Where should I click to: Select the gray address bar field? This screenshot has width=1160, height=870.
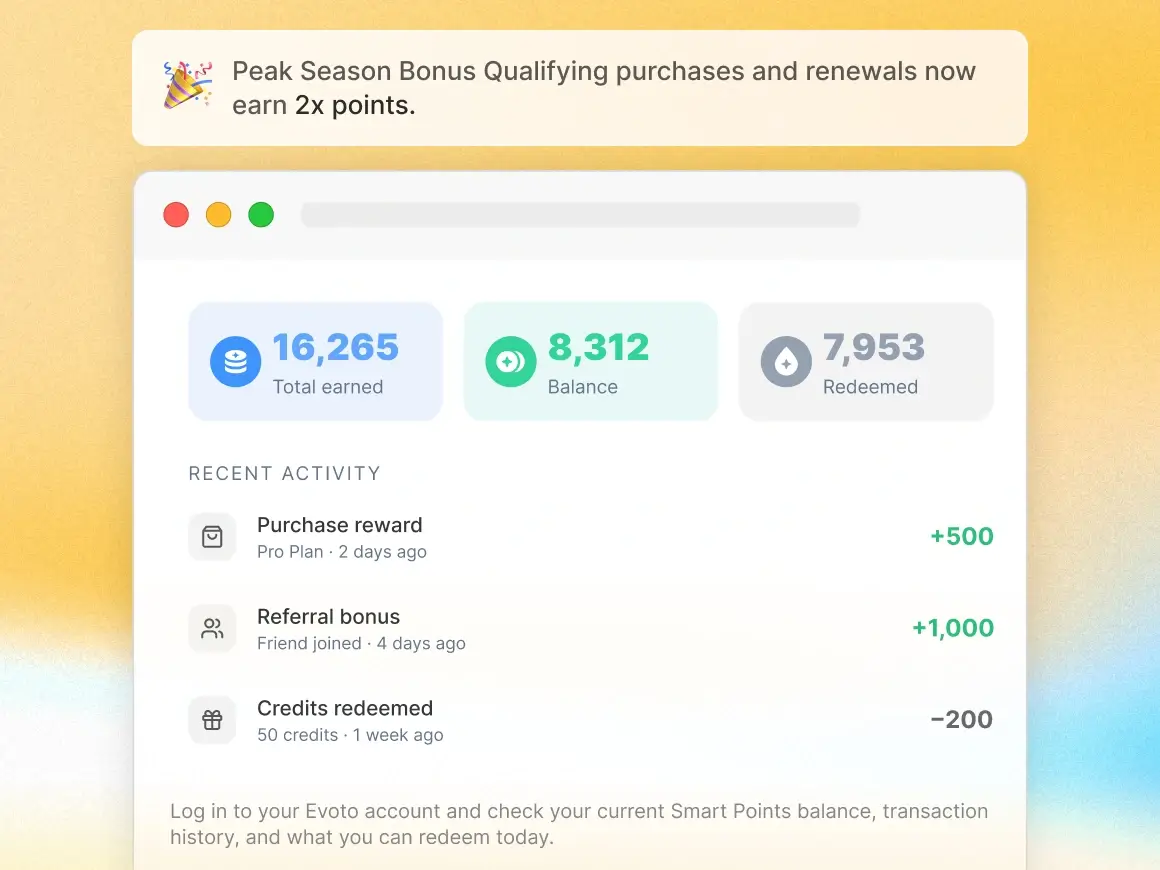(x=581, y=215)
